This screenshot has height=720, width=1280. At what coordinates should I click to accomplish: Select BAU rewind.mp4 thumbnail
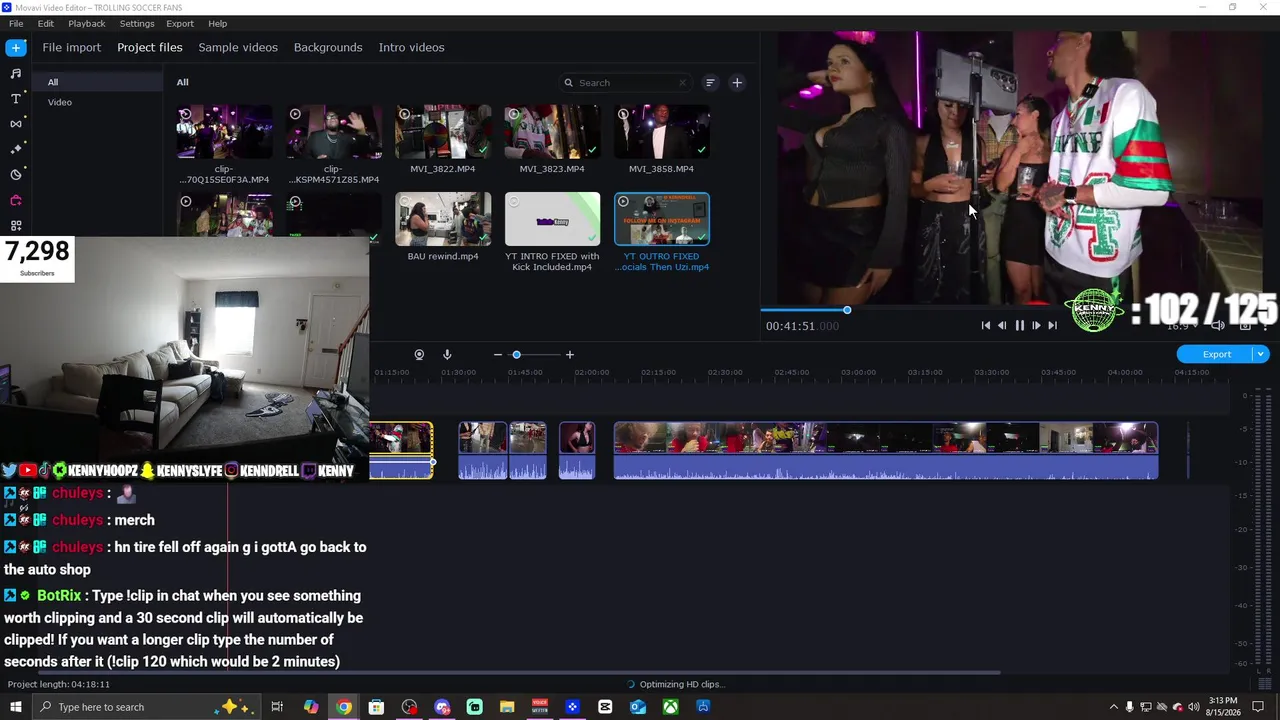[x=443, y=219]
